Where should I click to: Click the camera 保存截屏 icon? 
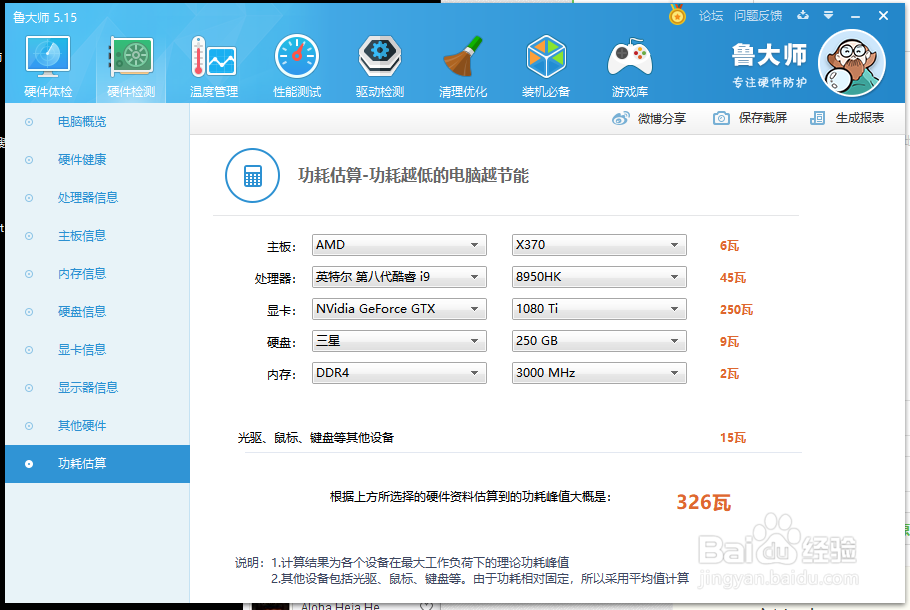point(721,118)
